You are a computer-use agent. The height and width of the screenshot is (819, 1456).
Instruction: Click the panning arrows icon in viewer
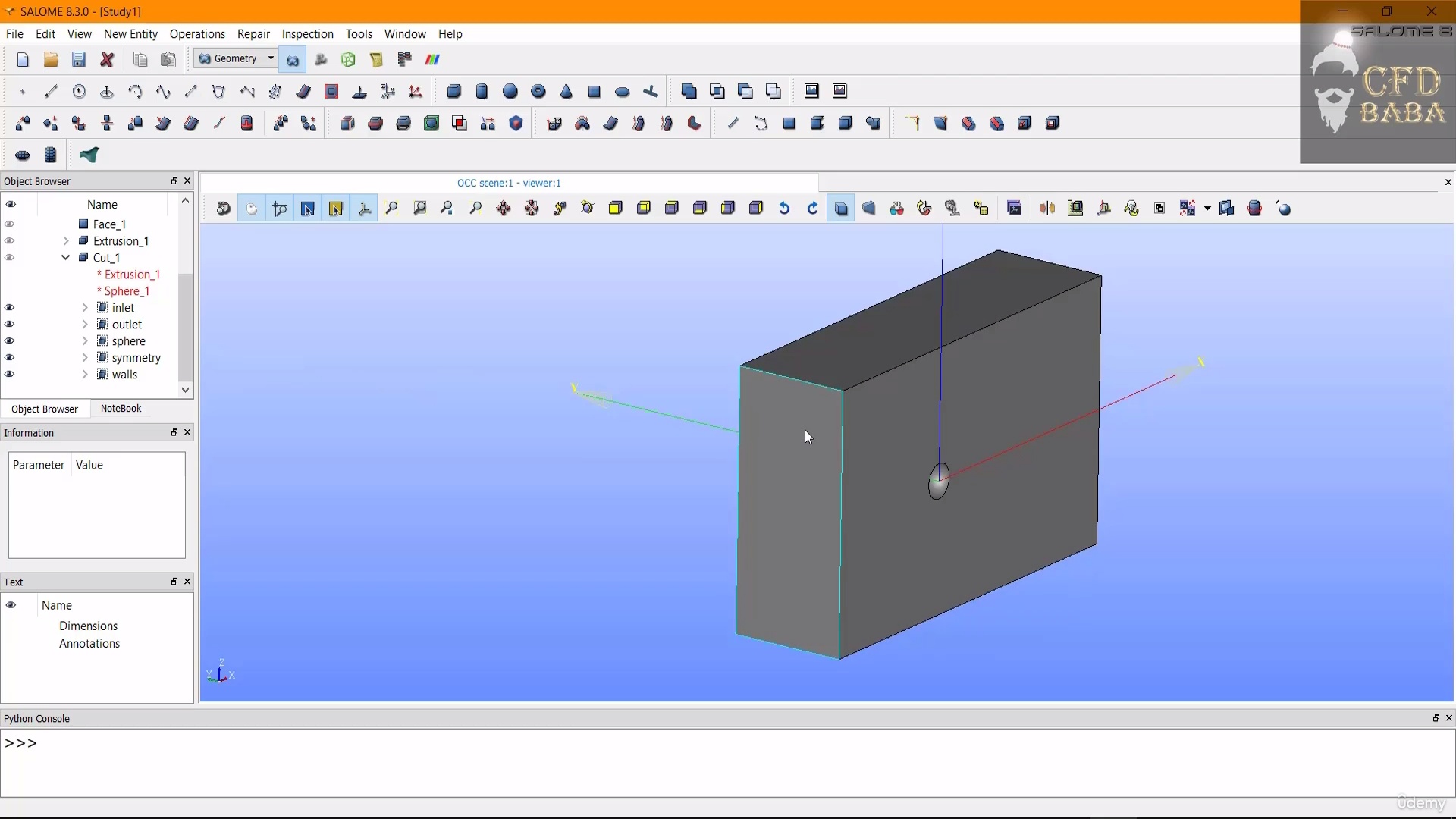(x=504, y=209)
